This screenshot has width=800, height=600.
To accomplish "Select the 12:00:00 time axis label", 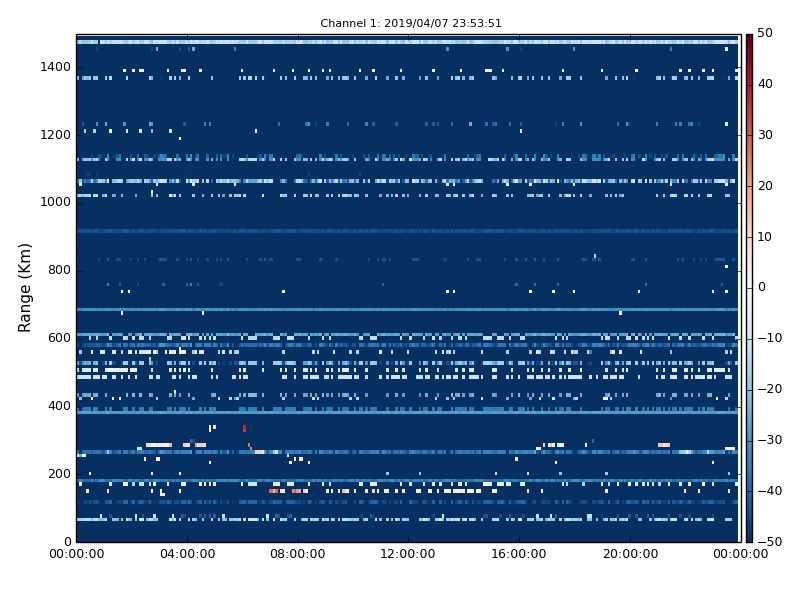I will 408,554.
